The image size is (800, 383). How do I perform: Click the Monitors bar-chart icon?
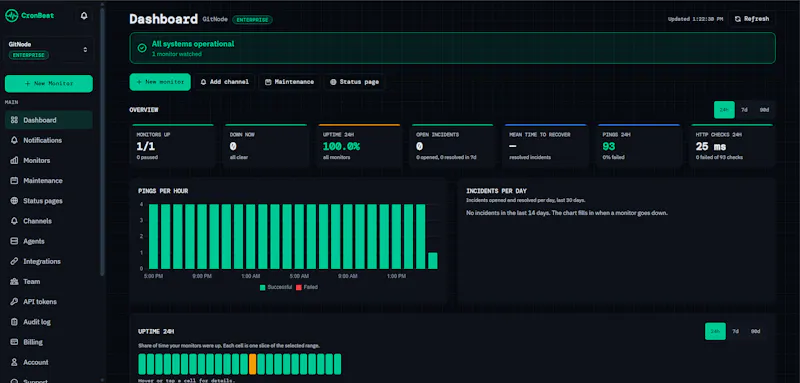click(14, 161)
